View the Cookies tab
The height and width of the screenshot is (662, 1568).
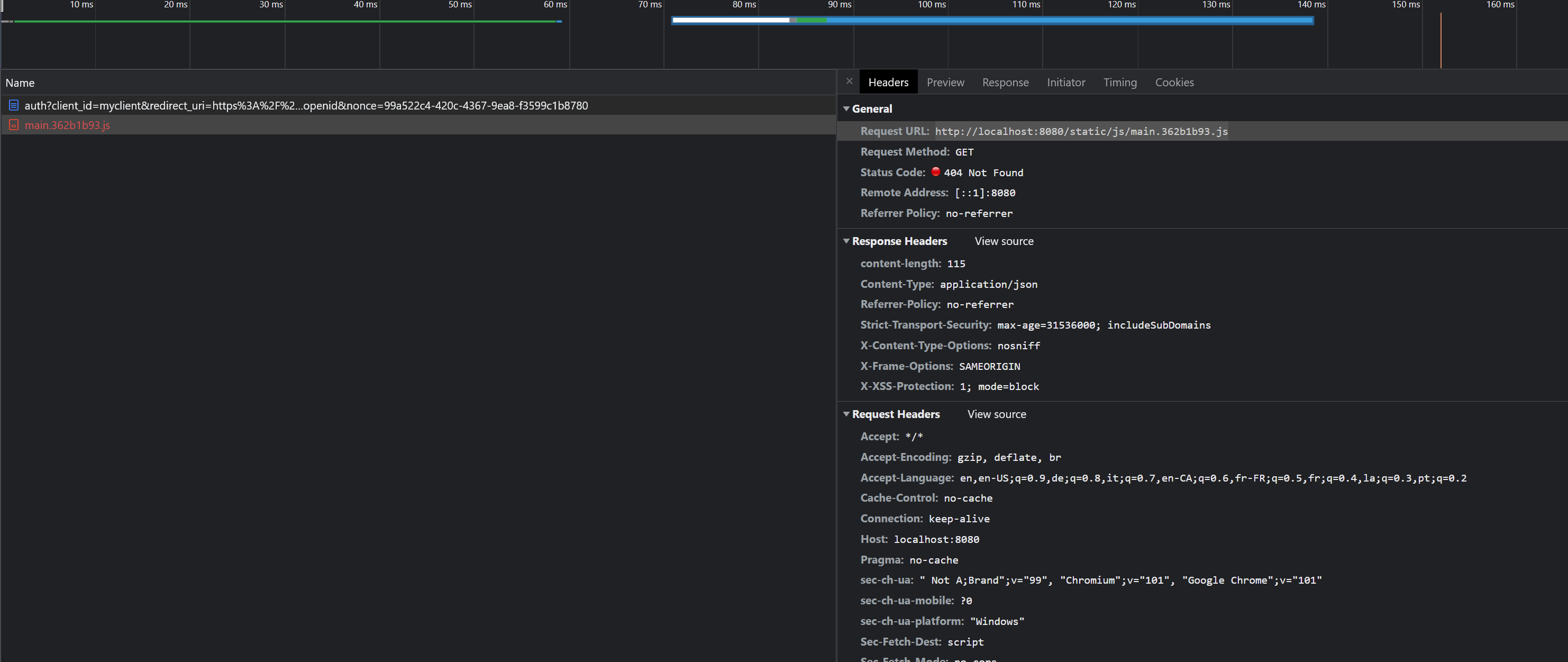1174,81
